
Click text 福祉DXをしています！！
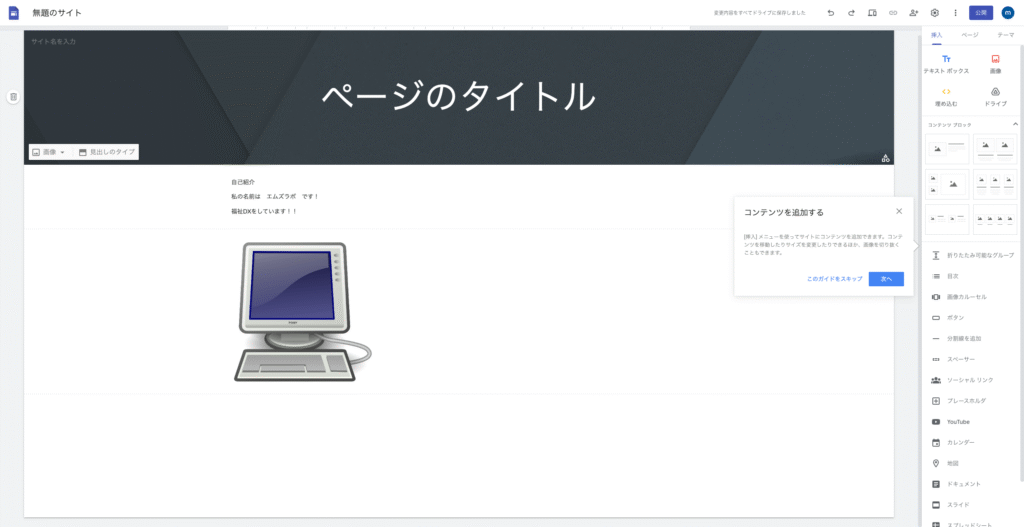point(264,212)
